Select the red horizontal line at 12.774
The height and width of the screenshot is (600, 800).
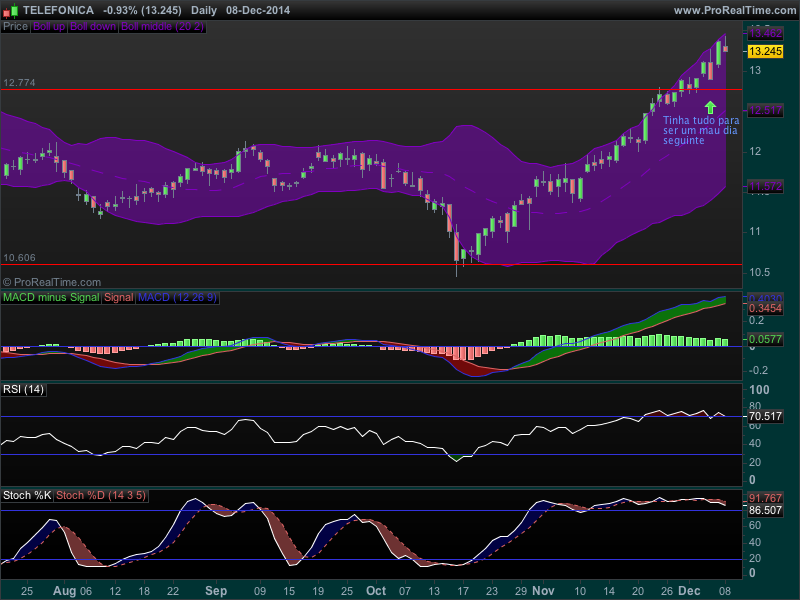(371, 90)
